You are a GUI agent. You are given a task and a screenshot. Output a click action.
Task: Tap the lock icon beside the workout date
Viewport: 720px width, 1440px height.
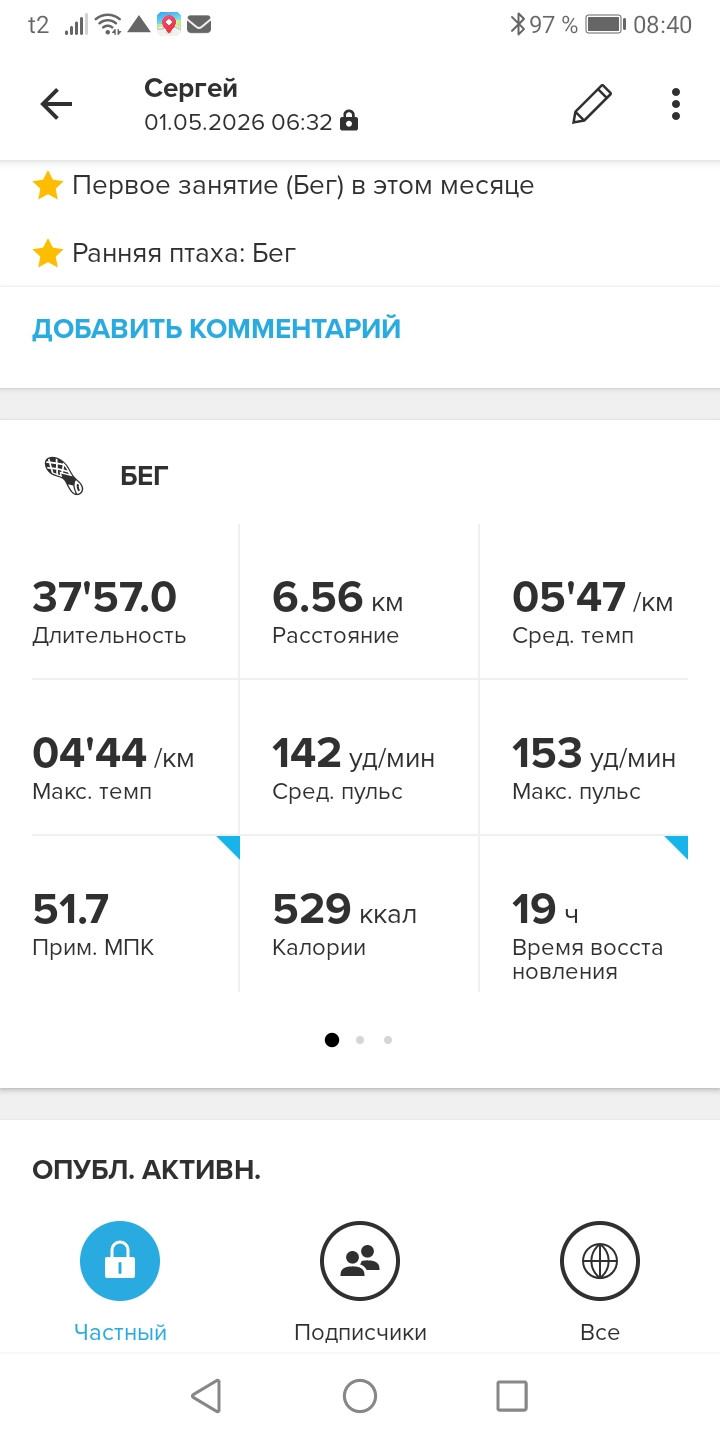tap(349, 122)
